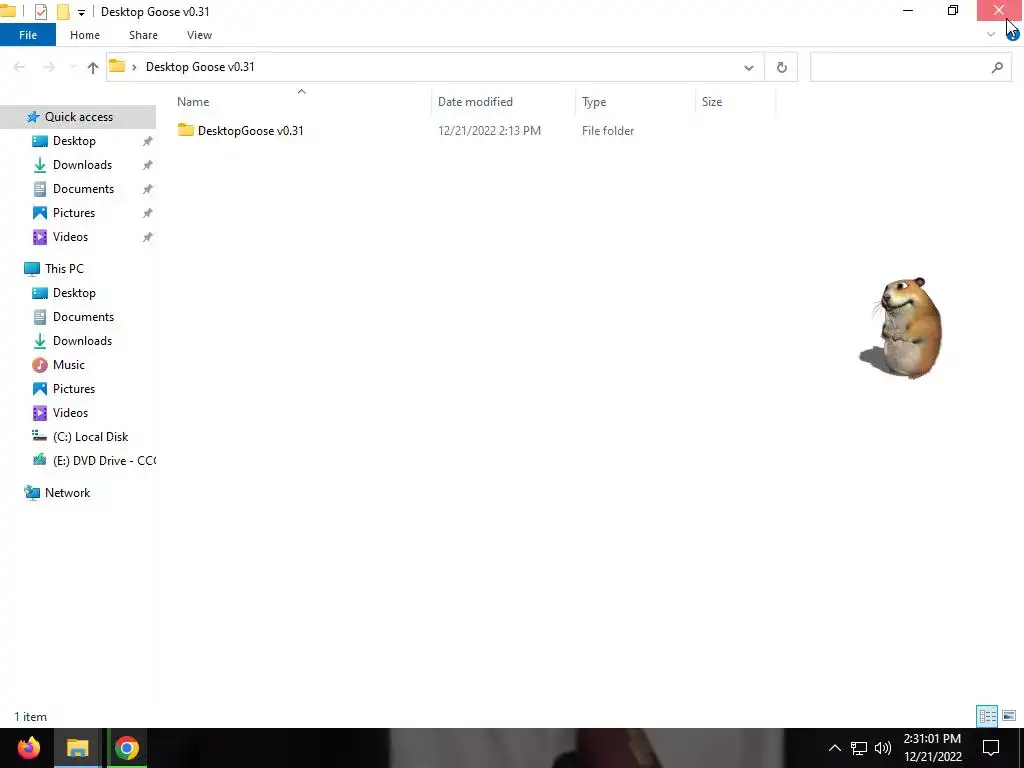Switch to Details view layout icon
Viewport: 1024px width, 768px height.
click(987, 716)
